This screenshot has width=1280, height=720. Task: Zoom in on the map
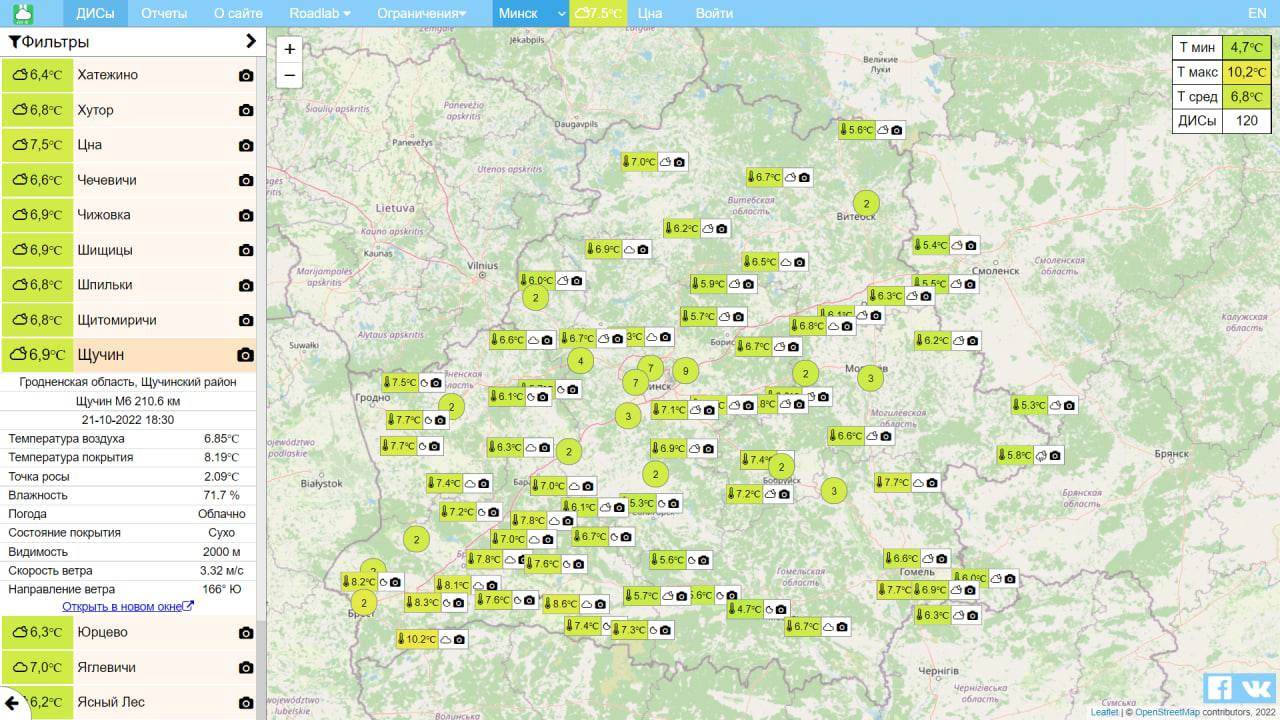coord(290,49)
